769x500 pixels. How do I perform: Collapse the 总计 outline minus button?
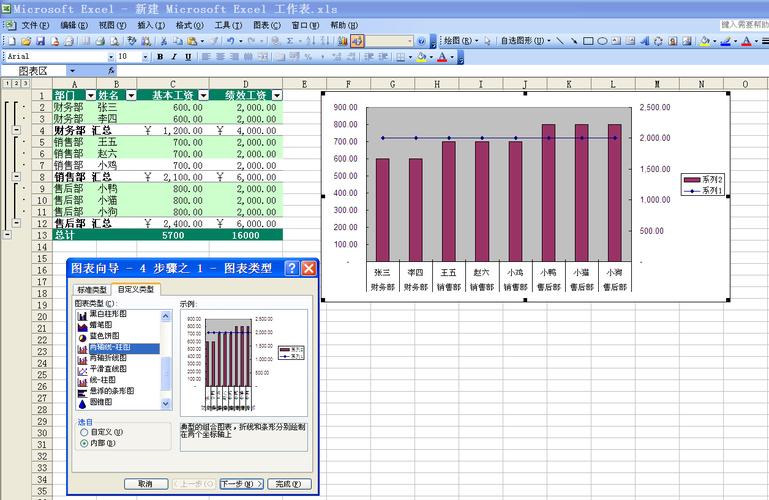(7, 235)
